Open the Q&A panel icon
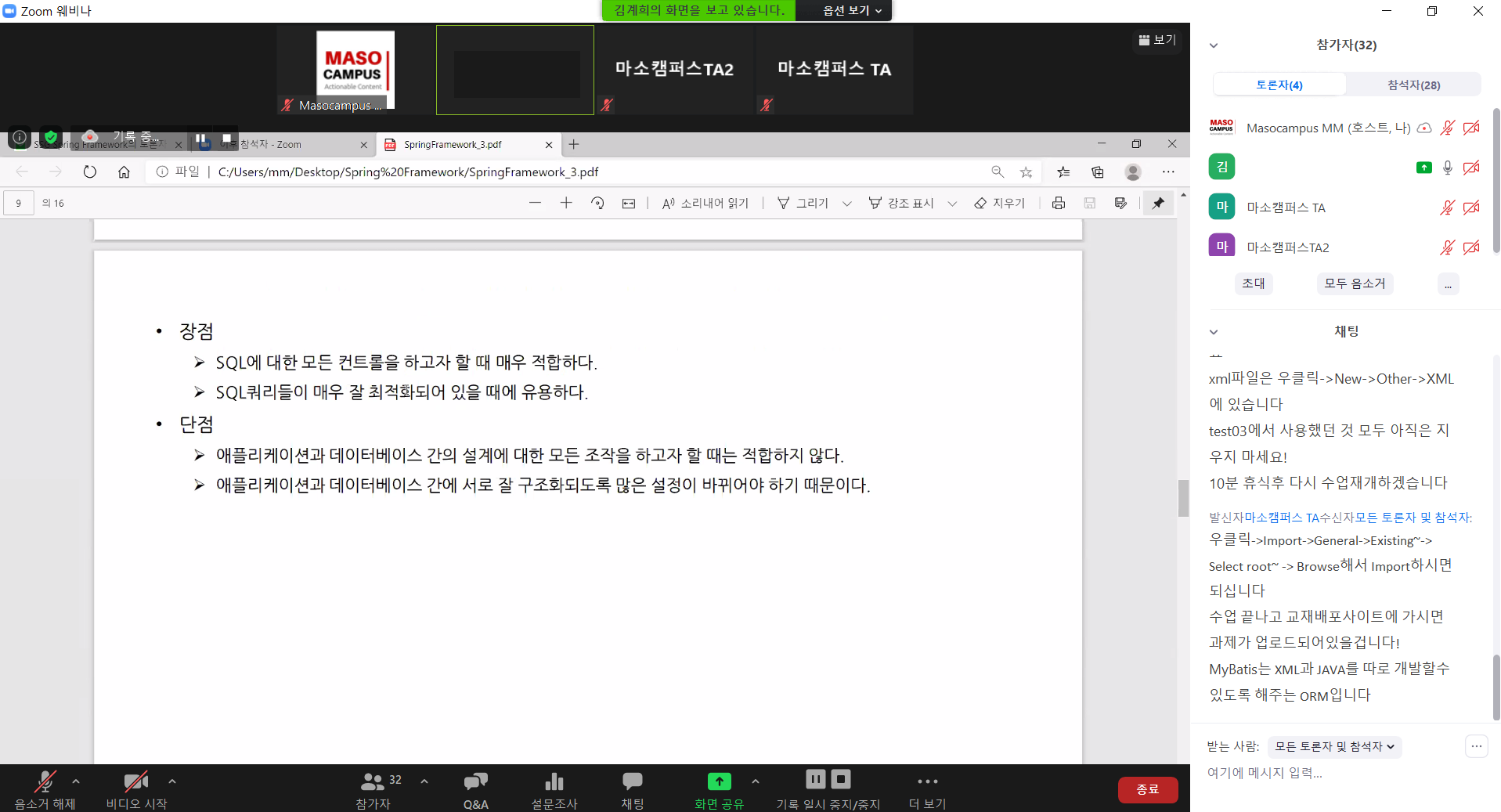1501x812 pixels. [x=475, y=781]
